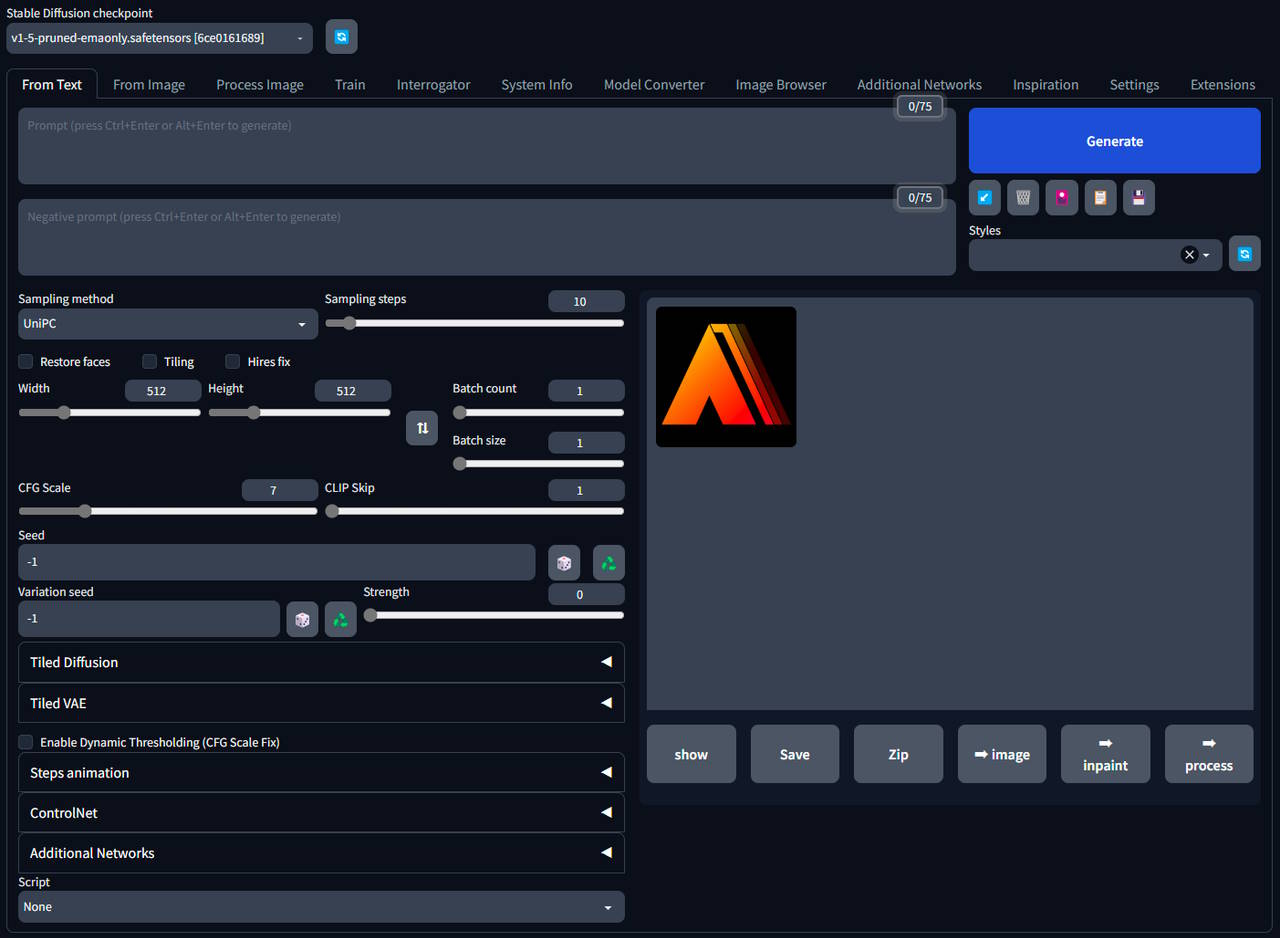Click the Zip button below the gallery
Screen dimensions: 1280x938
898,754
